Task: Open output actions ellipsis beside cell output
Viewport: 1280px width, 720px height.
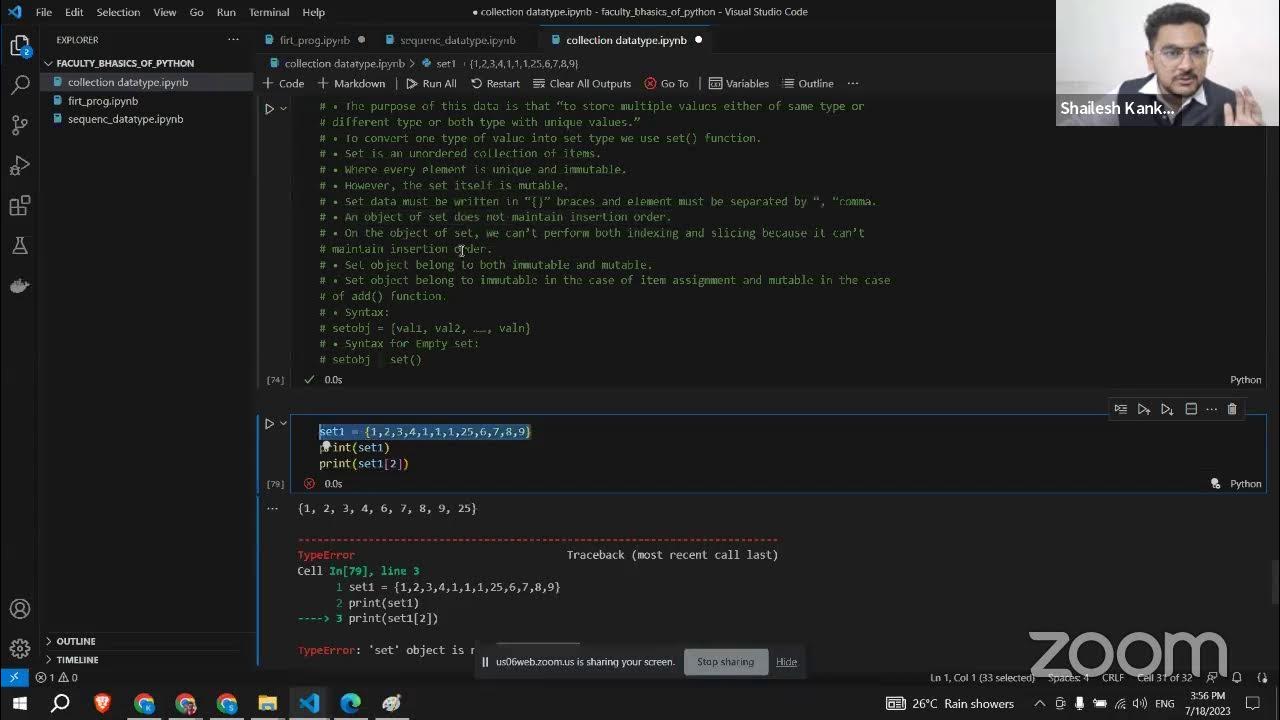Action: pyautogui.click(x=271, y=508)
